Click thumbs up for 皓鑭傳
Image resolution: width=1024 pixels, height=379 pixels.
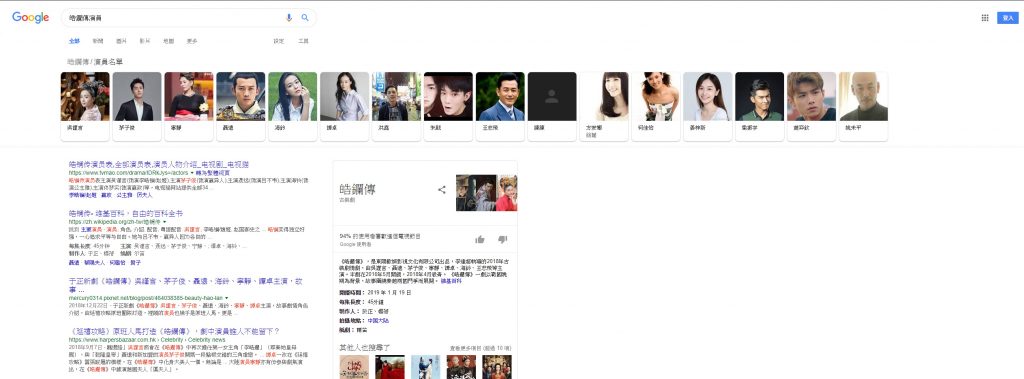click(x=480, y=239)
